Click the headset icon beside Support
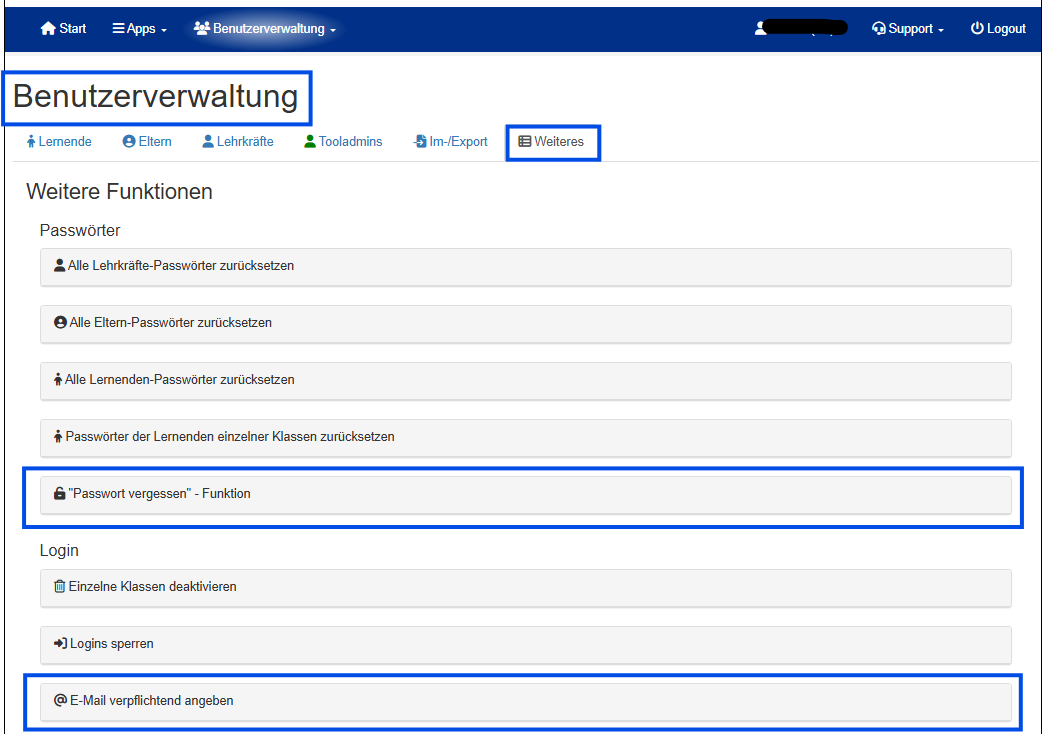Screen dimensions: 1042x734 pos(879,29)
